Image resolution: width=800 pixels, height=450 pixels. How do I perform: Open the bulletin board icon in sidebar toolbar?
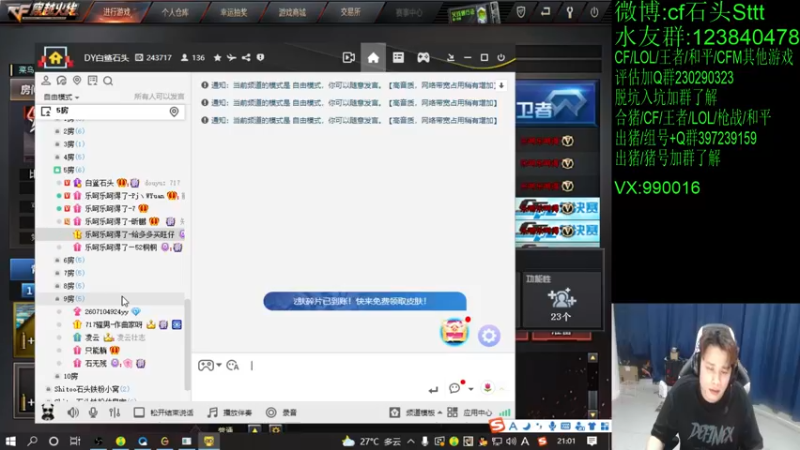92,81
